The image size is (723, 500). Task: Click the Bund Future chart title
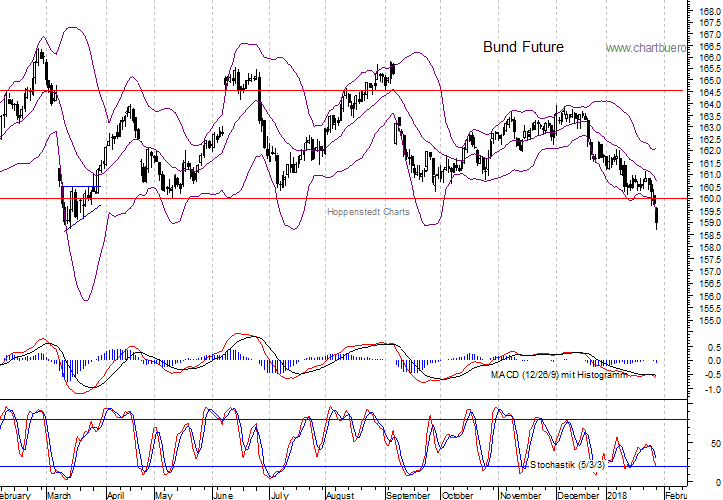[523, 47]
